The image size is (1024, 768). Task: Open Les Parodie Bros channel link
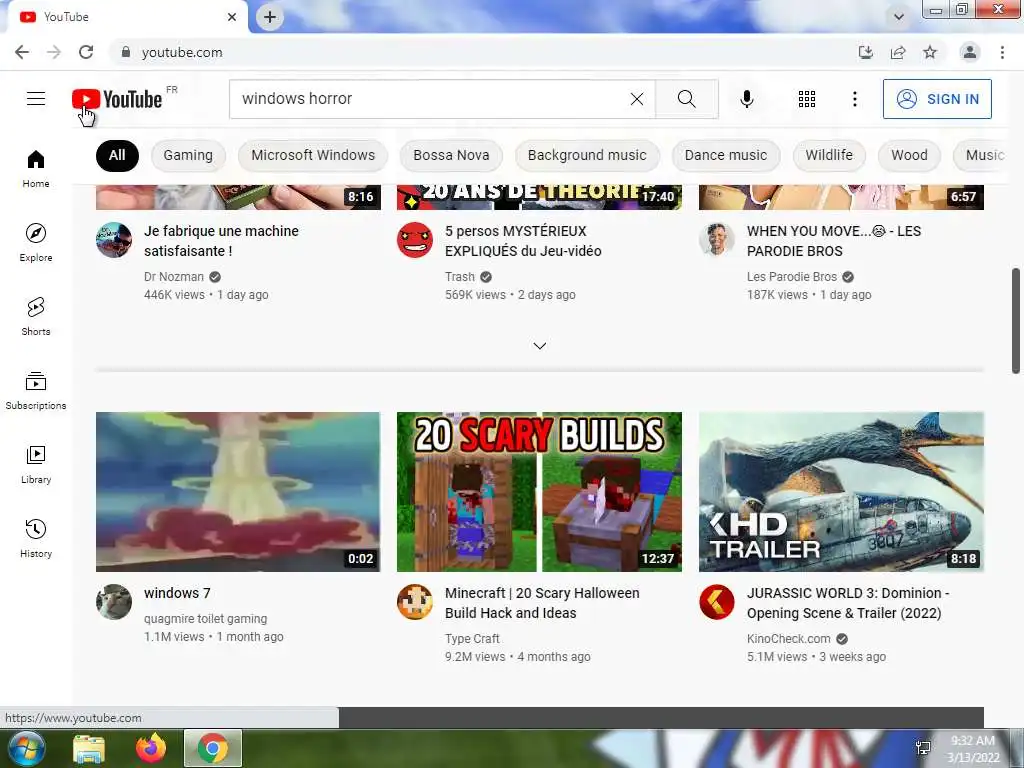(x=792, y=277)
